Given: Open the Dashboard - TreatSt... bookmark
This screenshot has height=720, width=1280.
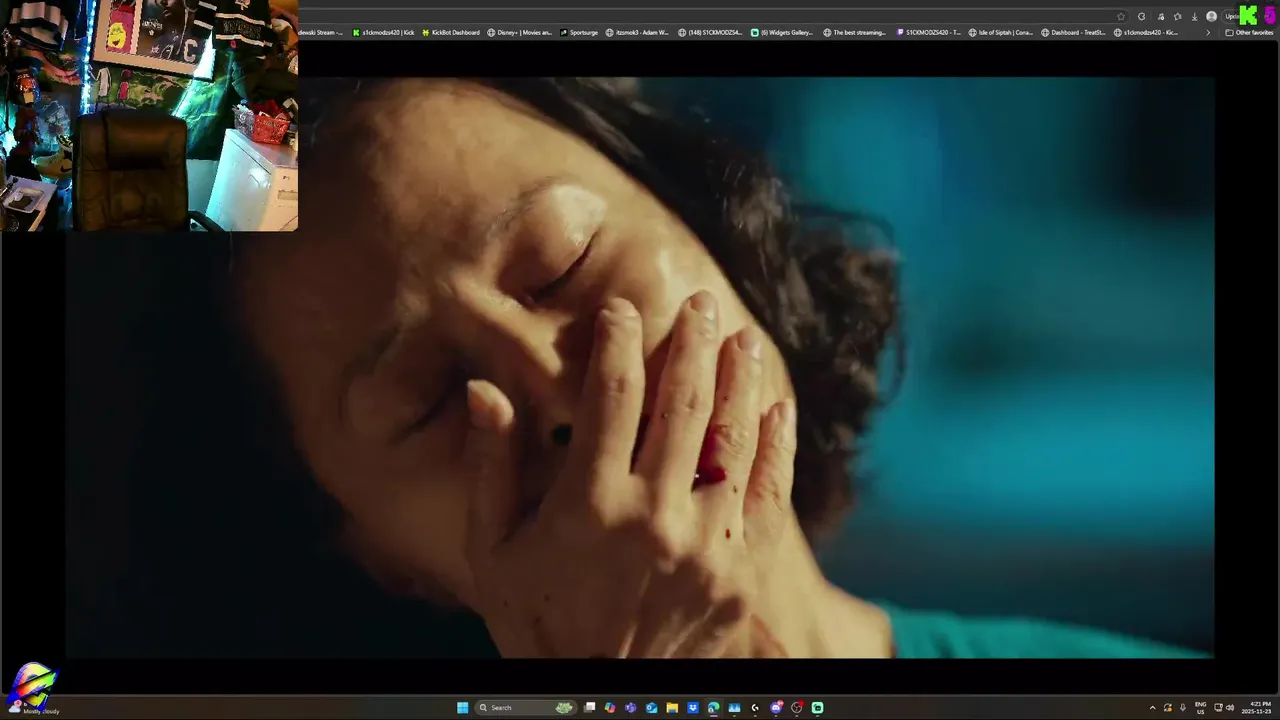Looking at the screenshot, I should (1073, 32).
